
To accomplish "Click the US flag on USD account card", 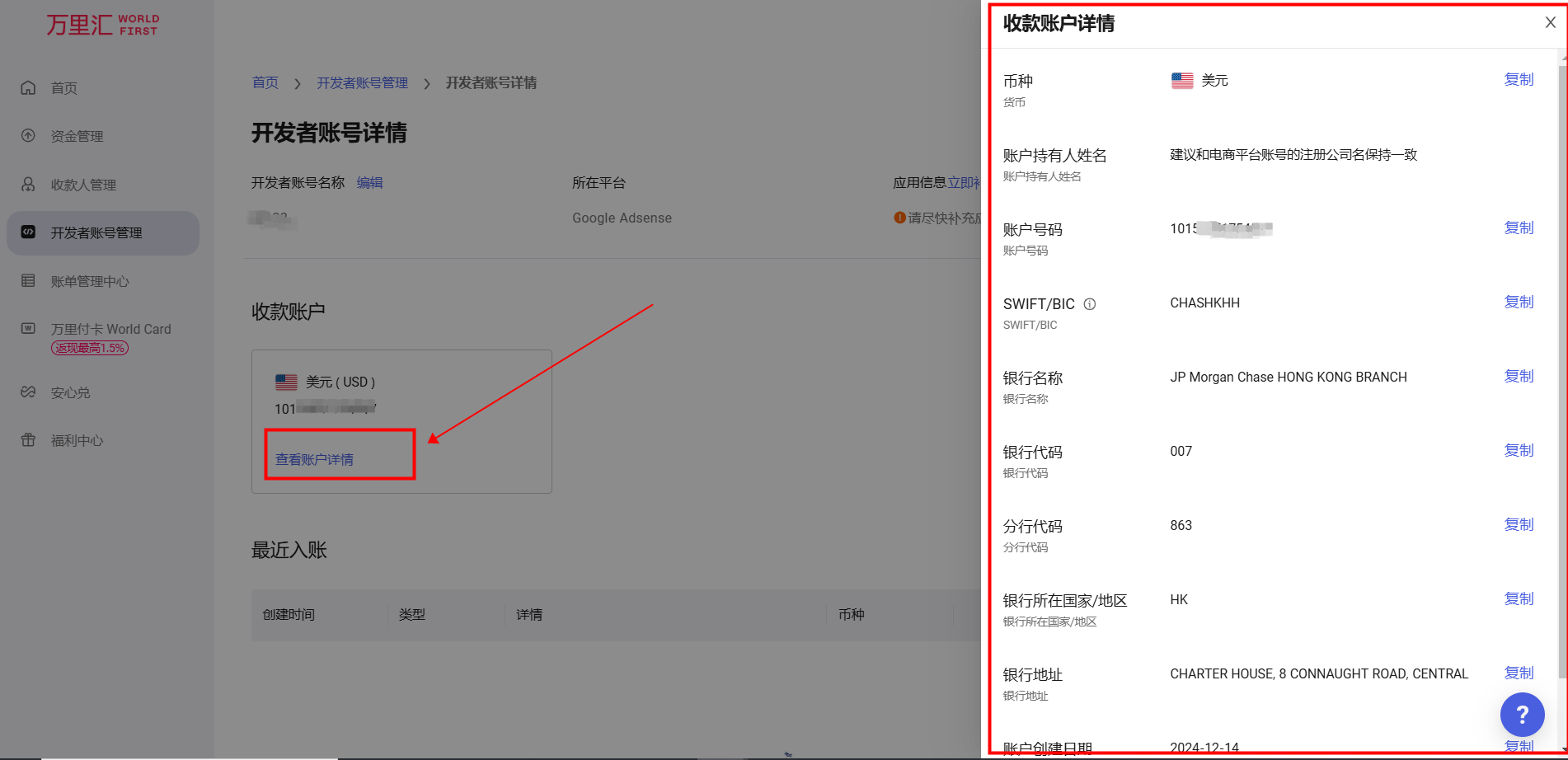I will [286, 382].
